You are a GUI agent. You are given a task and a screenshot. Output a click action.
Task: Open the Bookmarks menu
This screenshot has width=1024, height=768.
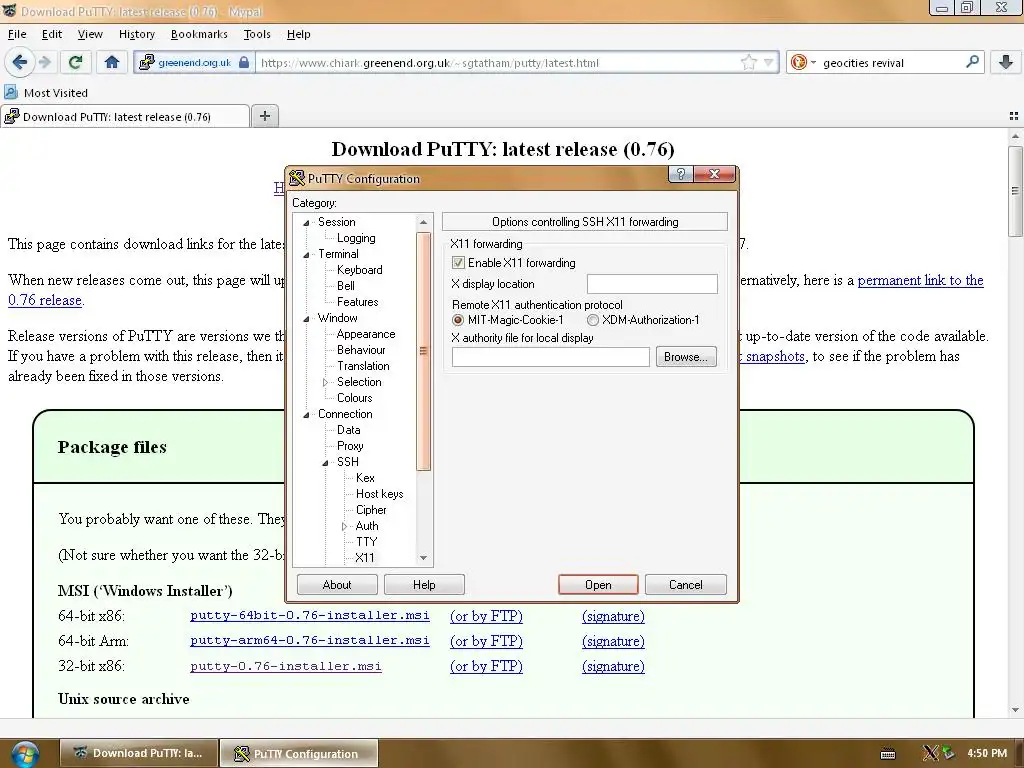pos(199,34)
